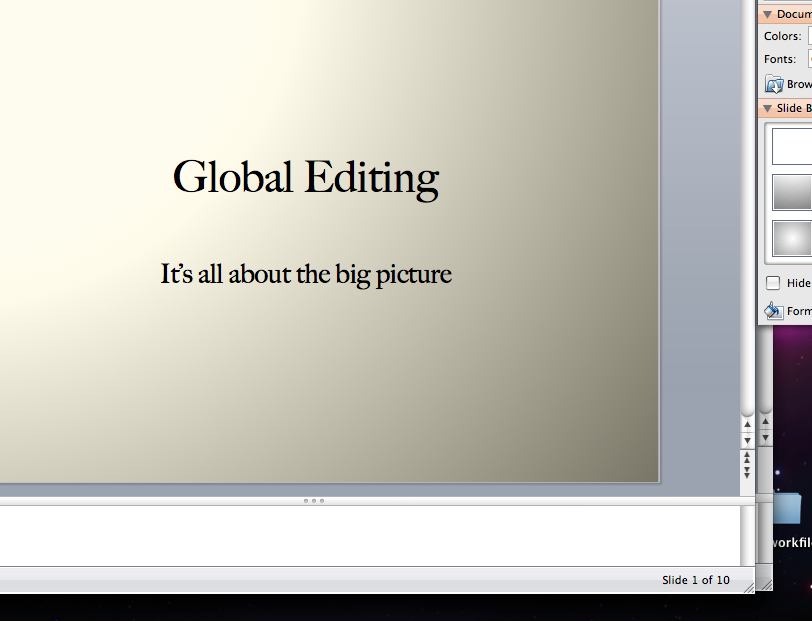Choose the plain white slide background swatch
812x621 pixels.
[792, 147]
